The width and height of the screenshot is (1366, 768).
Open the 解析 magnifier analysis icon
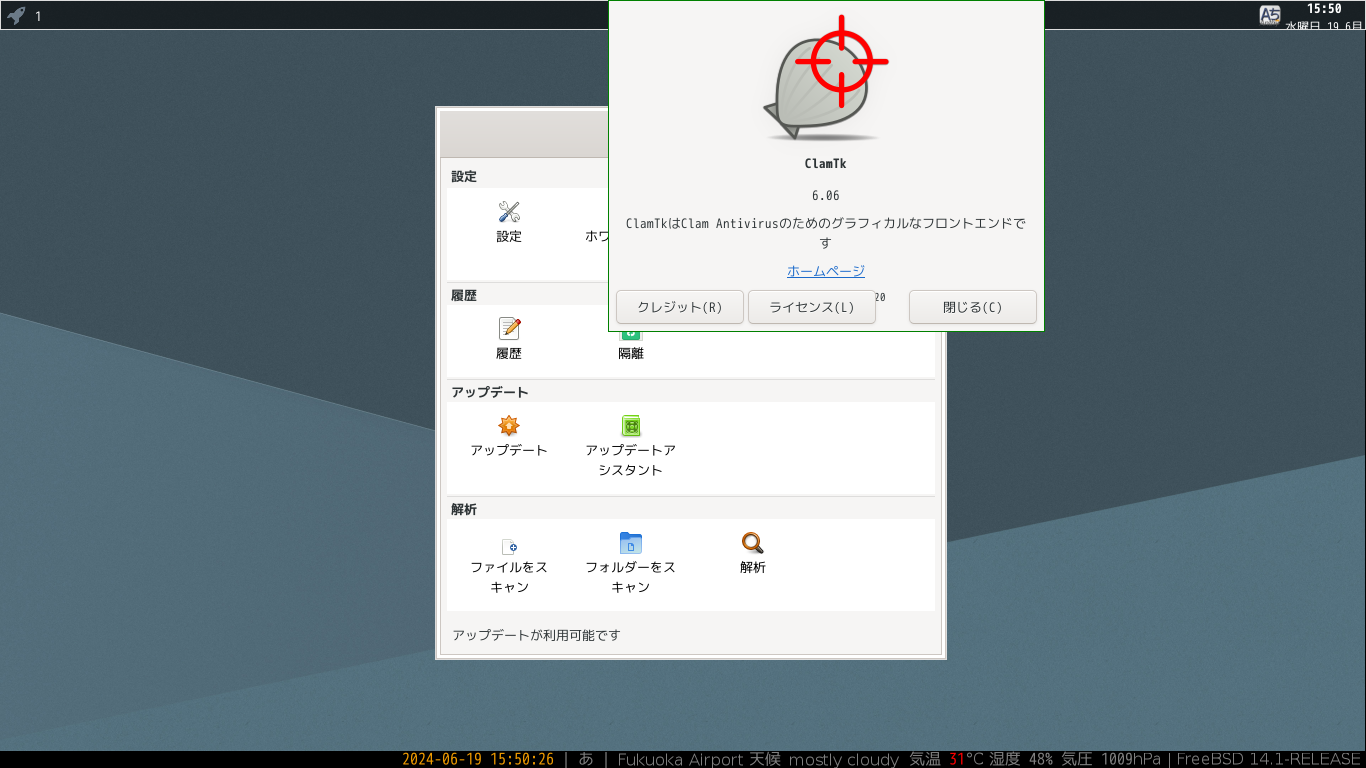coord(752,543)
